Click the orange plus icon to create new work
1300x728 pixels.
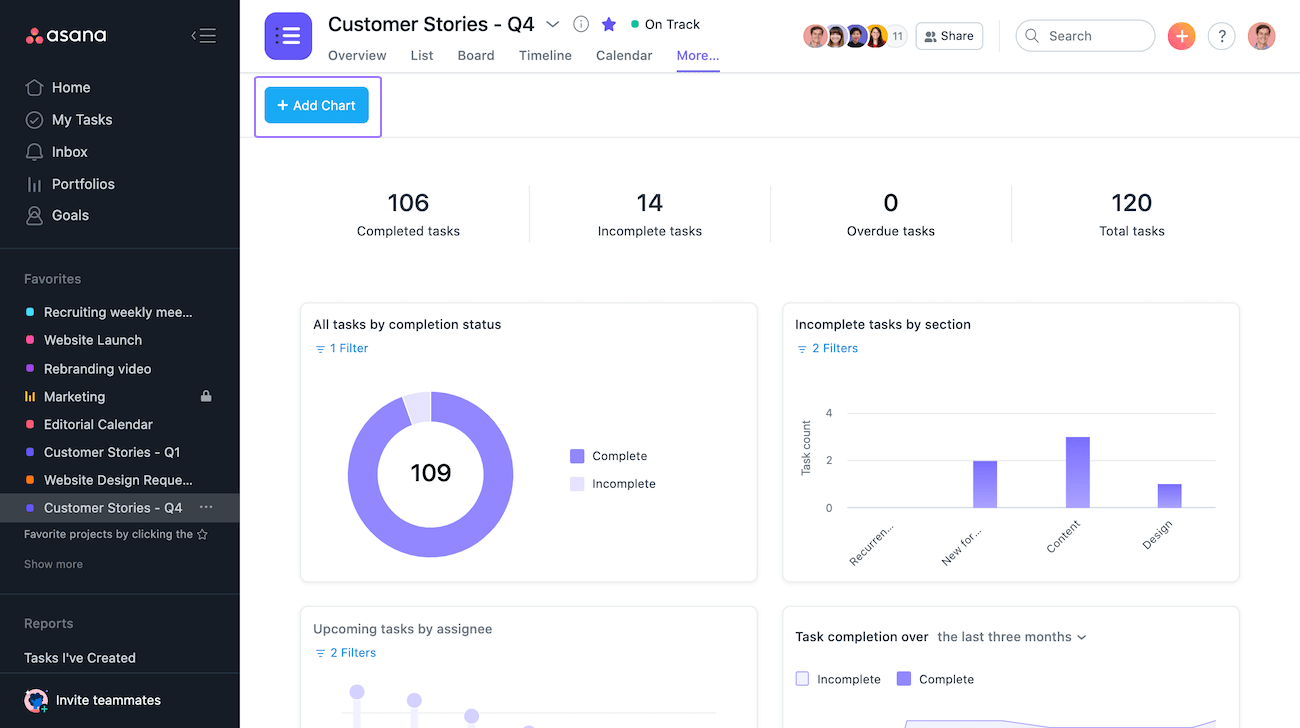(x=1181, y=35)
